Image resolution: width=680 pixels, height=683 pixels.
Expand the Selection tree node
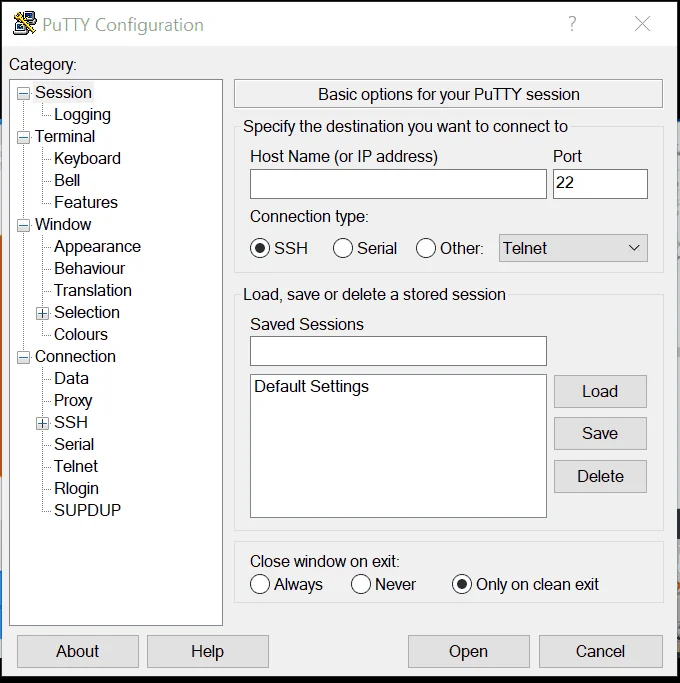42,313
